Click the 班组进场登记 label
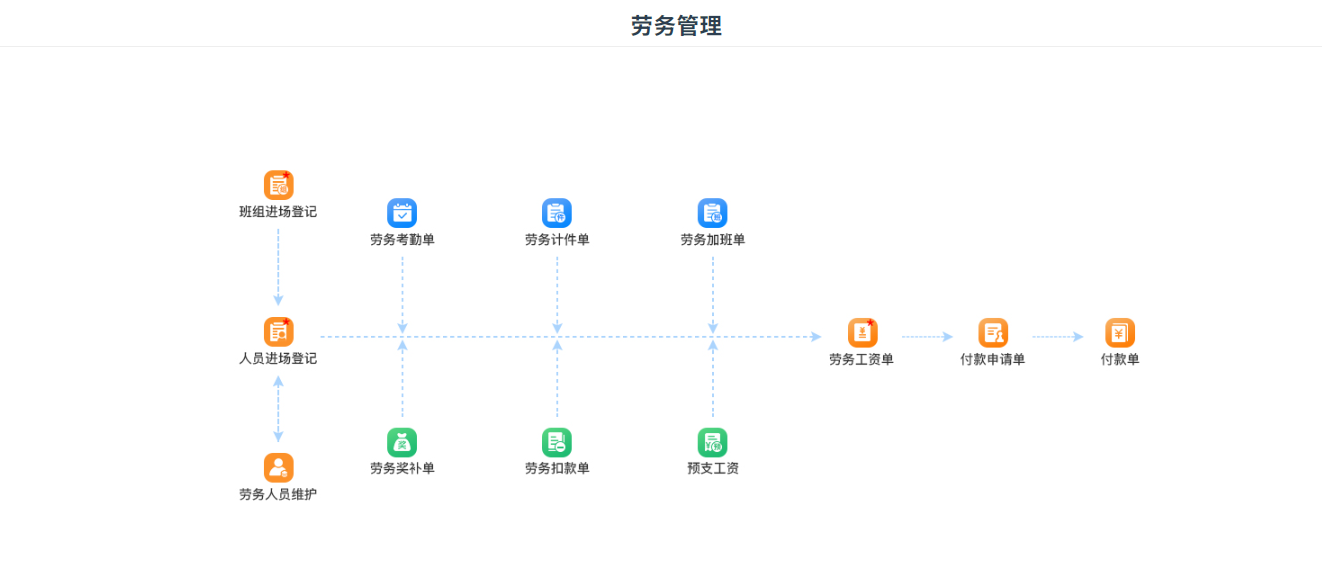This screenshot has width=1322, height=562. (278, 212)
